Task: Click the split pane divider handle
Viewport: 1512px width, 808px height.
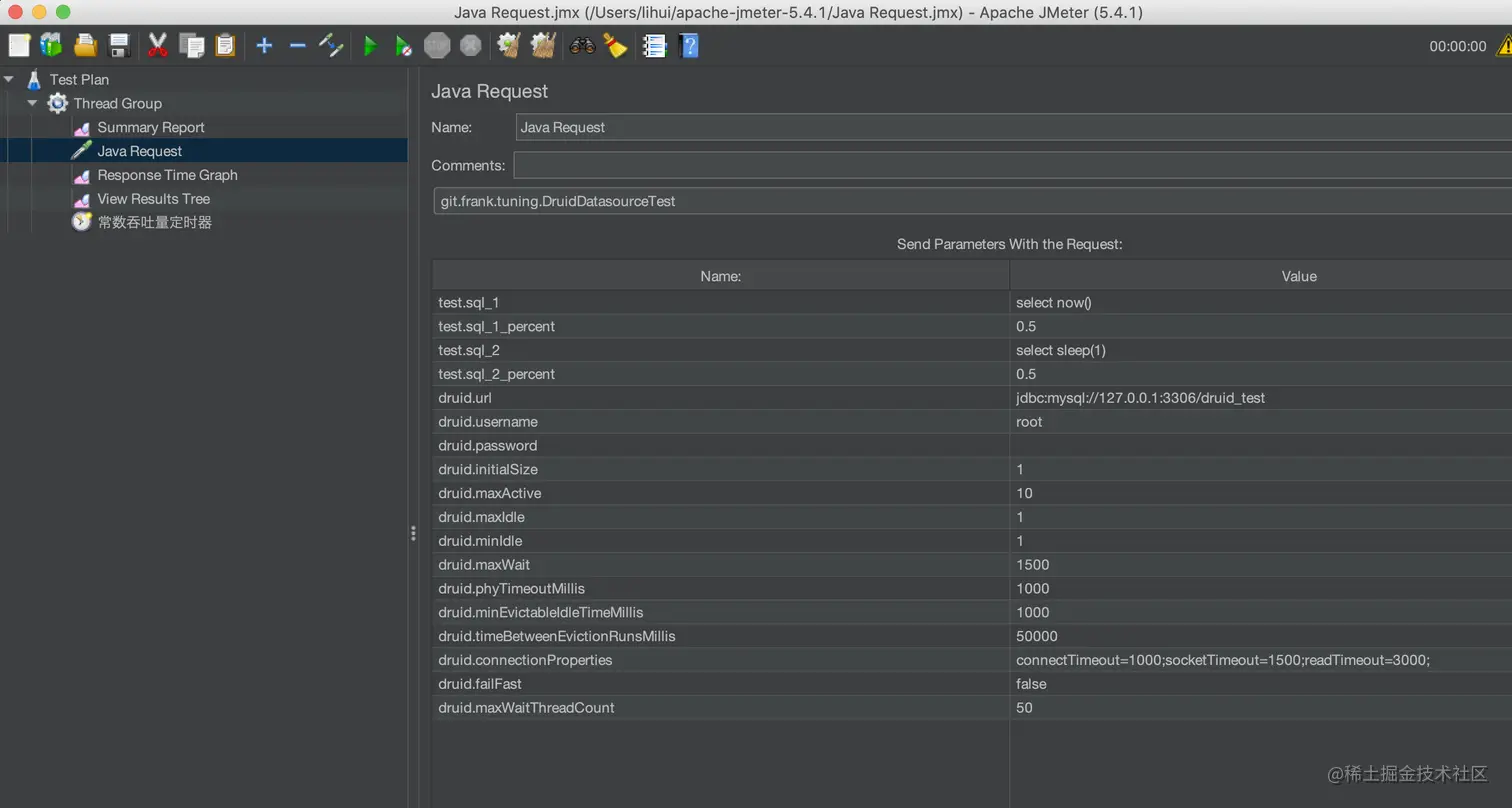Action: (413, 534)
